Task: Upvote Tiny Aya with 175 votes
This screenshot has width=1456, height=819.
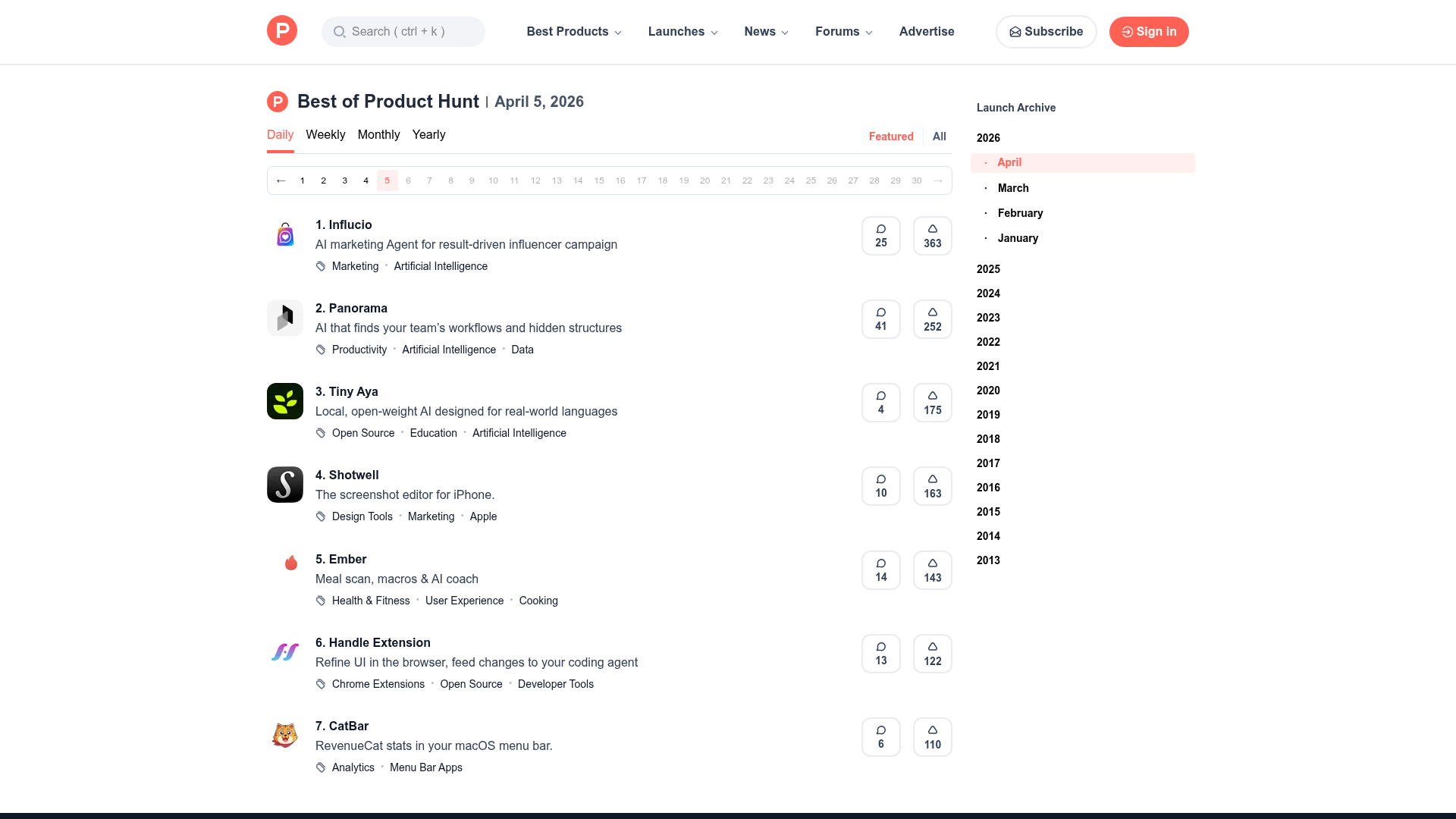Action: pos(933,403)
